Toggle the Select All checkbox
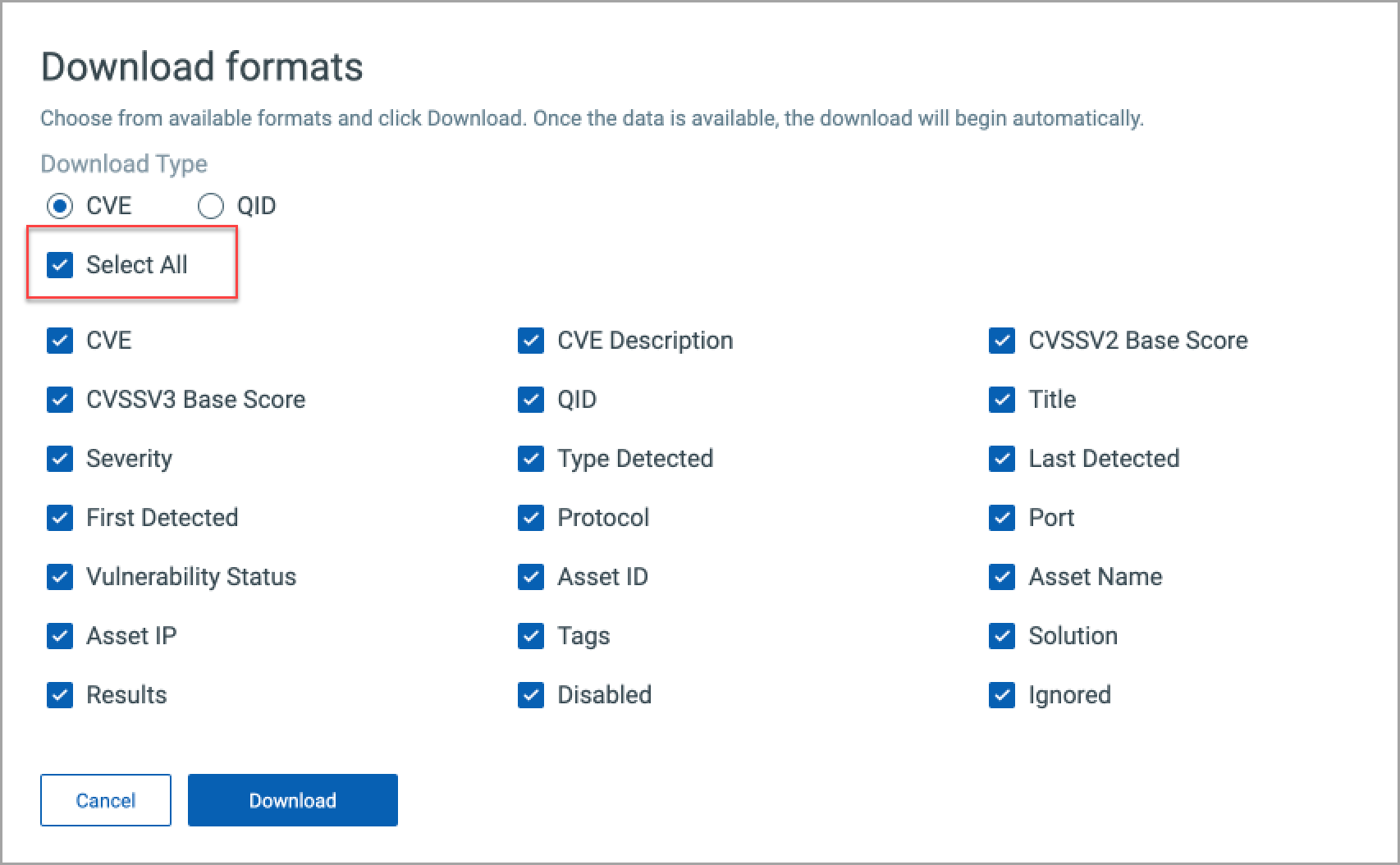The width and height of the screenshot is (1400, 865). click(x=60, y=265)
